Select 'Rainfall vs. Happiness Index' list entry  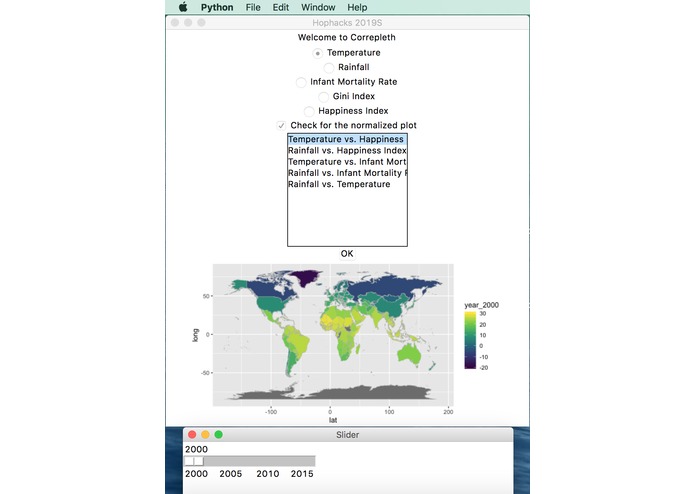click(x=347, y=151)
